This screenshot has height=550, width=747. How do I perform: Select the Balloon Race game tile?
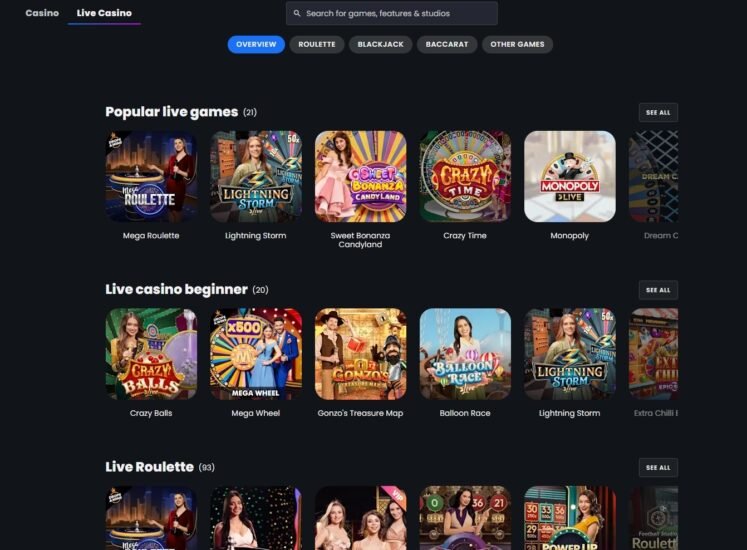(x=465, y=354)
